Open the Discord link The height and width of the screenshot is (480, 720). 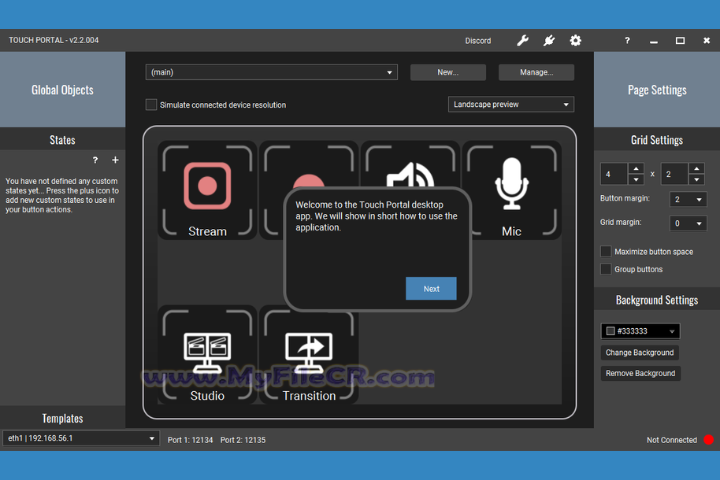pos(478,41)
